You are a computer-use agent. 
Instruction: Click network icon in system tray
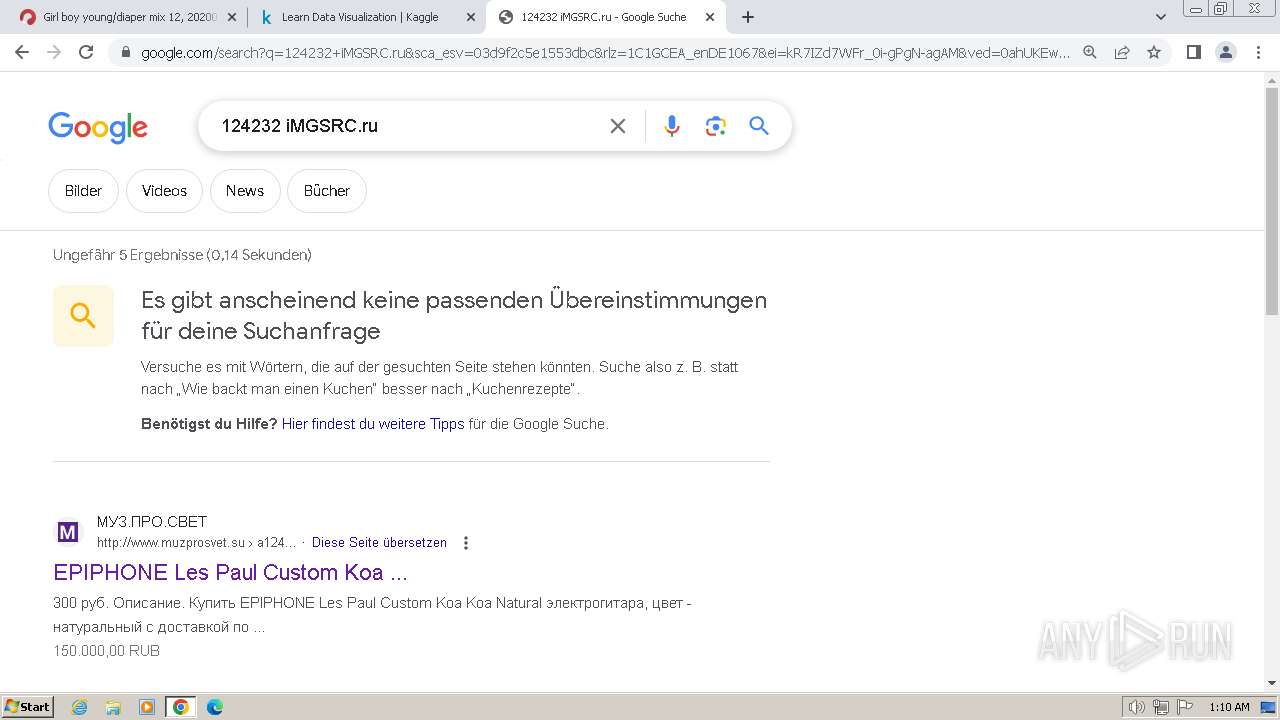(1161, 707)
